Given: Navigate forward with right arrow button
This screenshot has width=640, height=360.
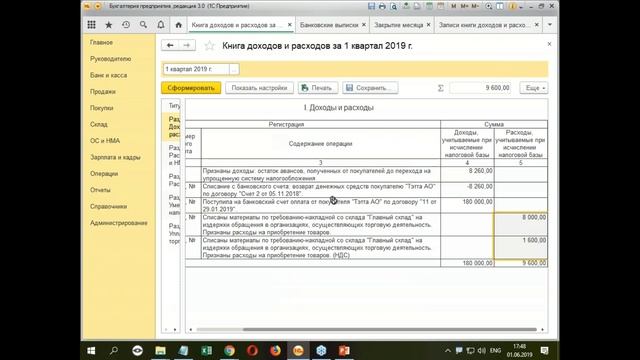Looking at the screenshot, I should (x=187, y=45).
